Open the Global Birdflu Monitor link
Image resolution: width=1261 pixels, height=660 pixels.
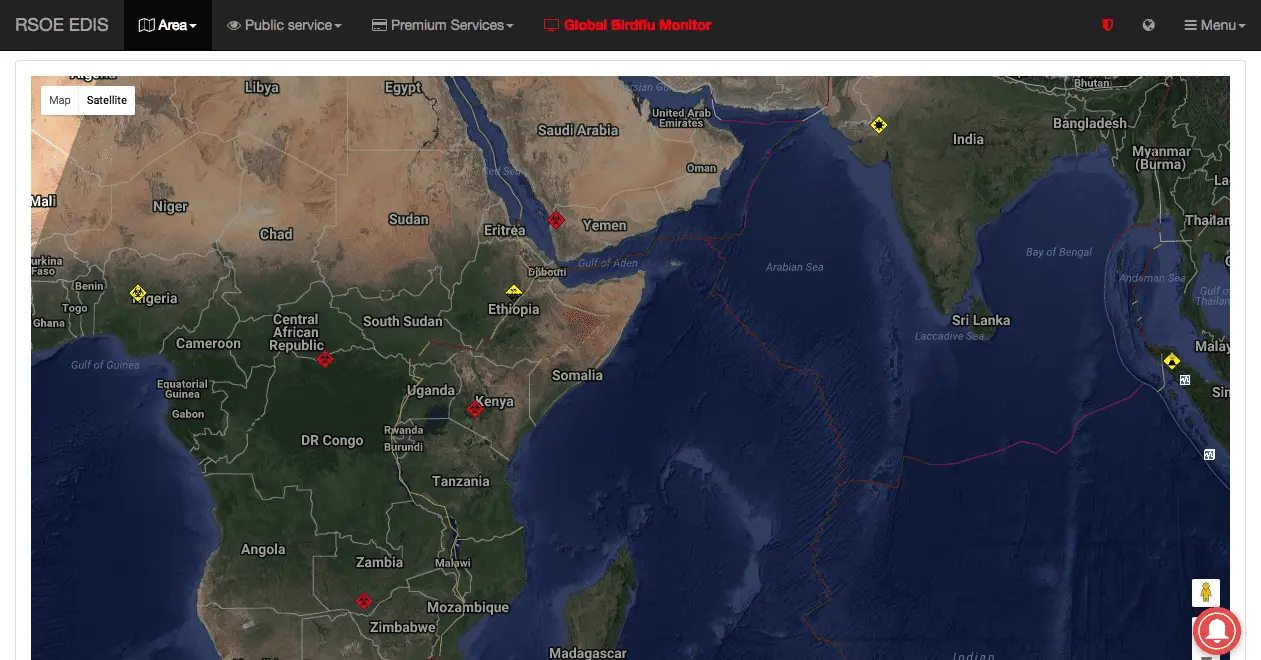click(x=628, y=25)
